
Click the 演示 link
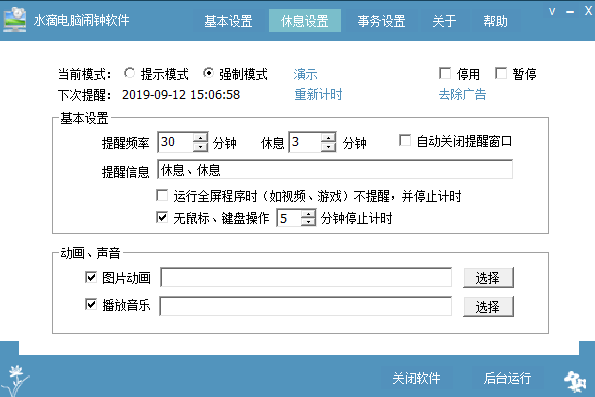tap(305, 74)
